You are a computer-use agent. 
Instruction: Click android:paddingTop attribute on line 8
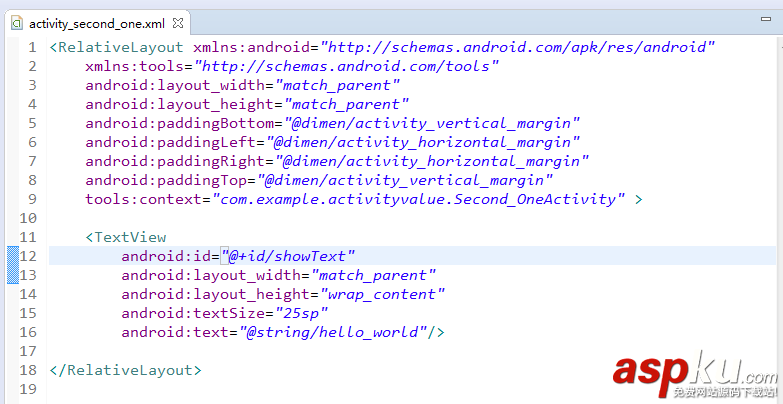click(166, 180)
